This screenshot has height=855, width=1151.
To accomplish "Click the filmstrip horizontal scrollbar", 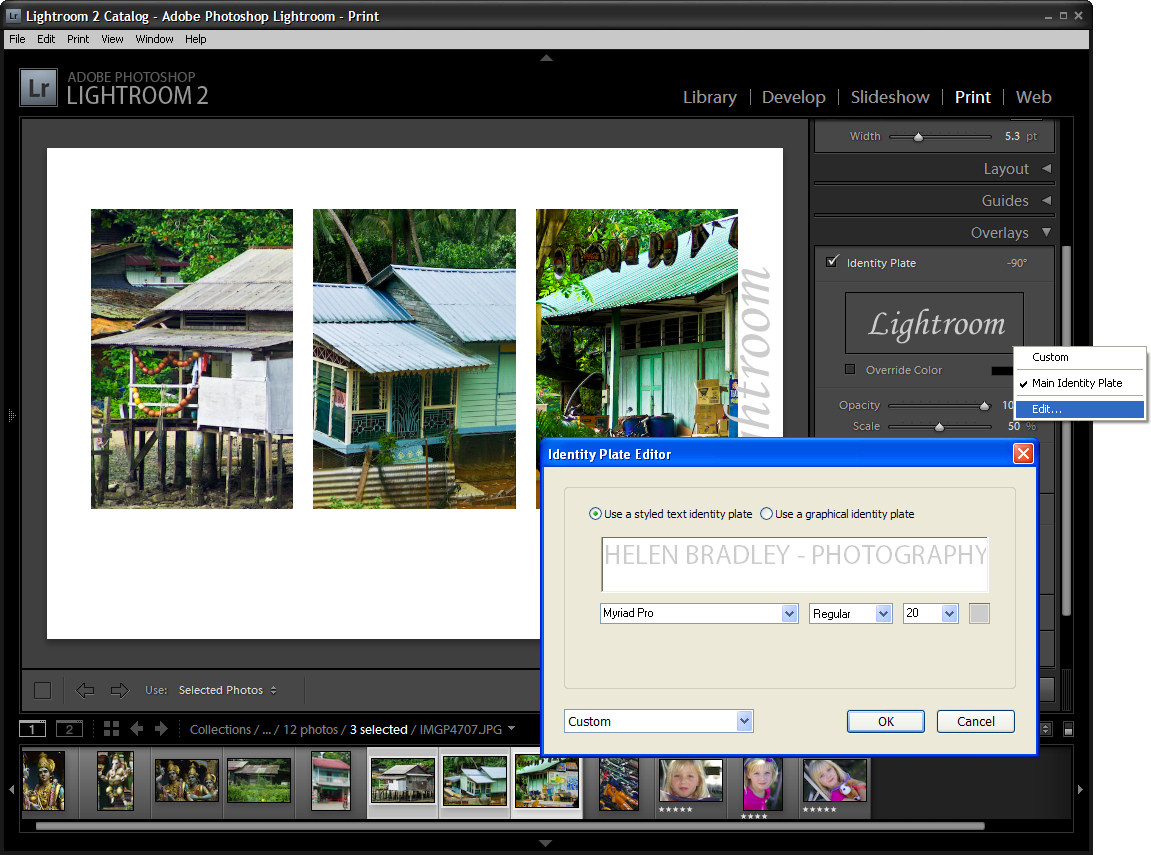I will [x=509, y=826].
